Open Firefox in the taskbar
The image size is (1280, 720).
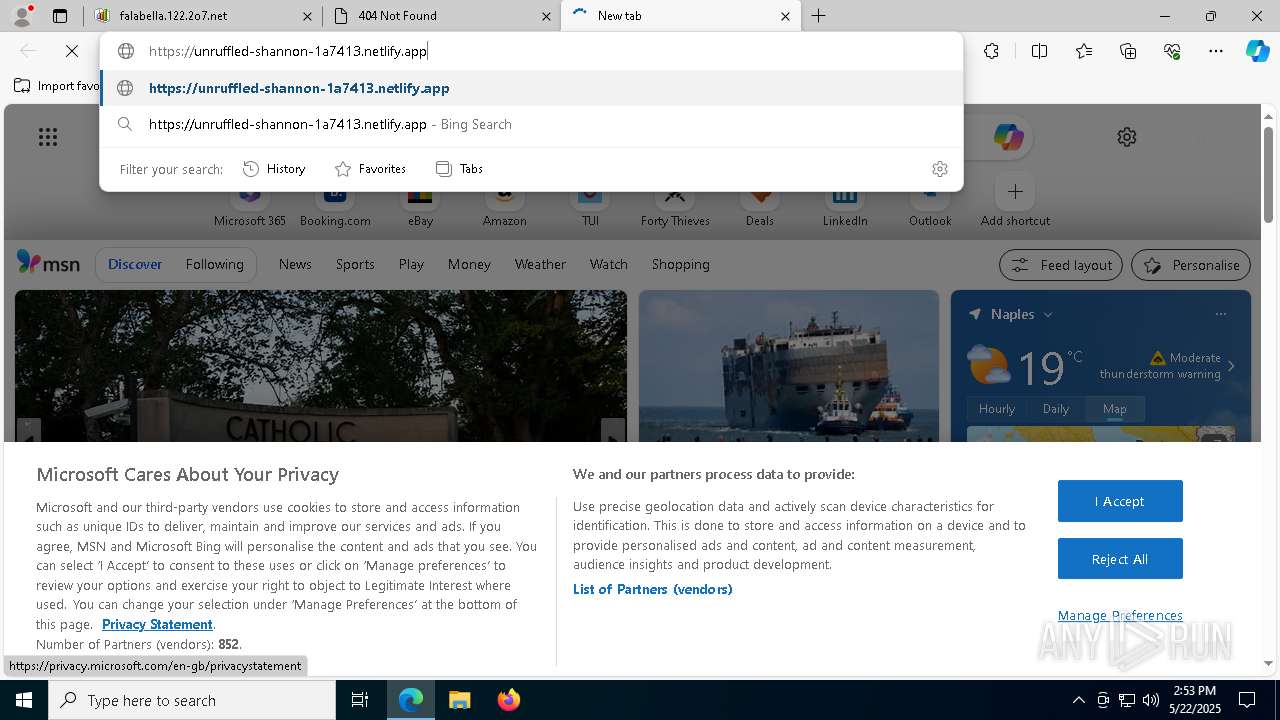(508, 700)
